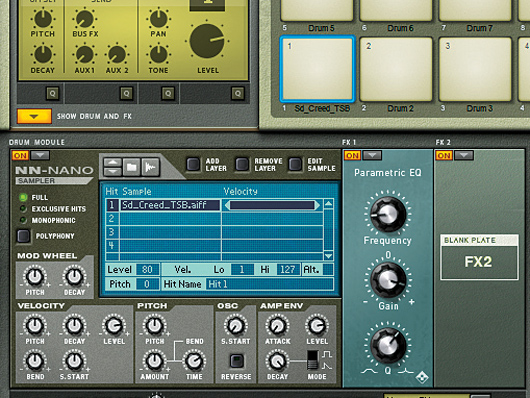Click the Bus FX send knob
The height and width of the screenshot is (398, 530).
click(85, 19)
